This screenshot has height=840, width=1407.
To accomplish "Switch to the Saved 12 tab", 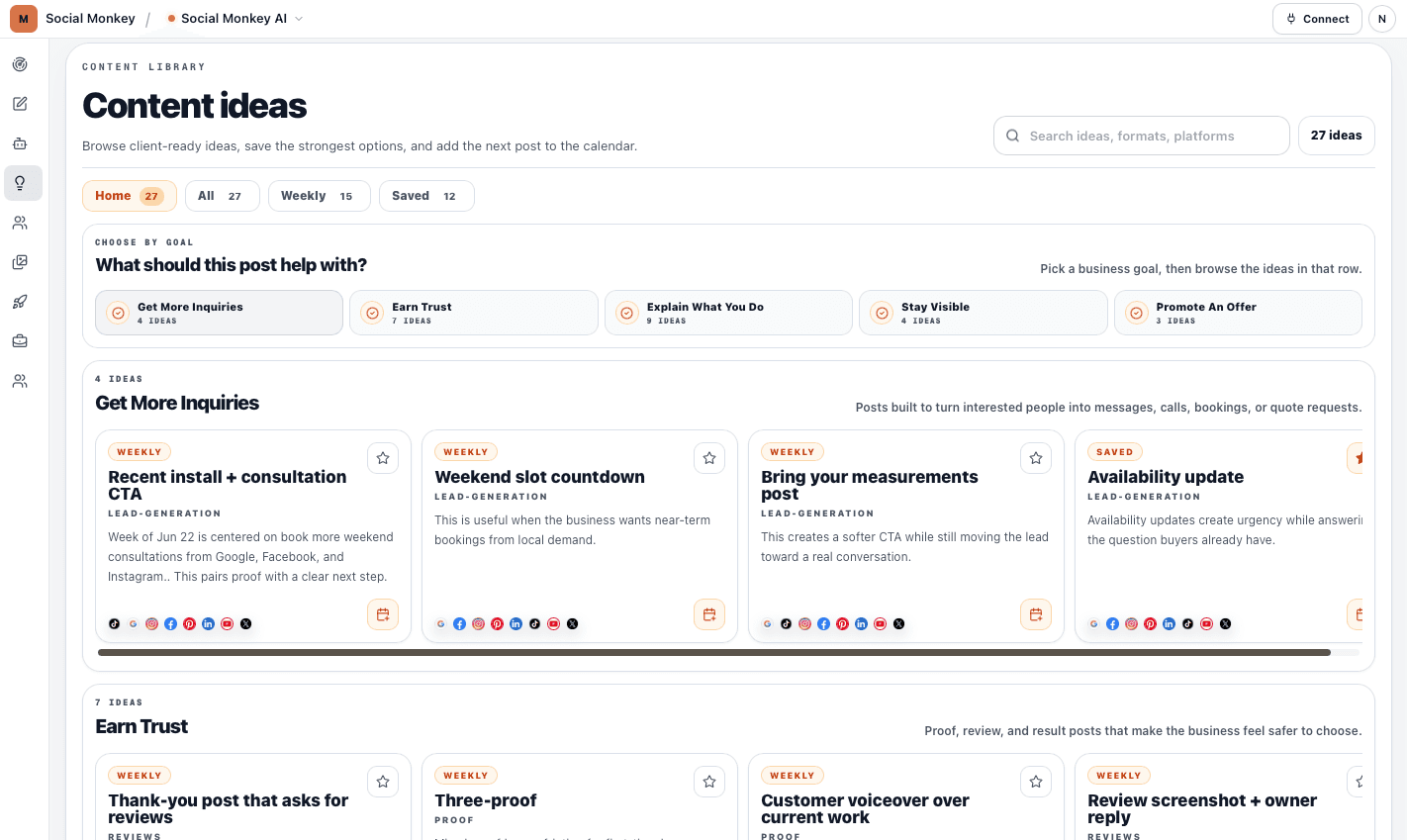I will pos(426,196).
